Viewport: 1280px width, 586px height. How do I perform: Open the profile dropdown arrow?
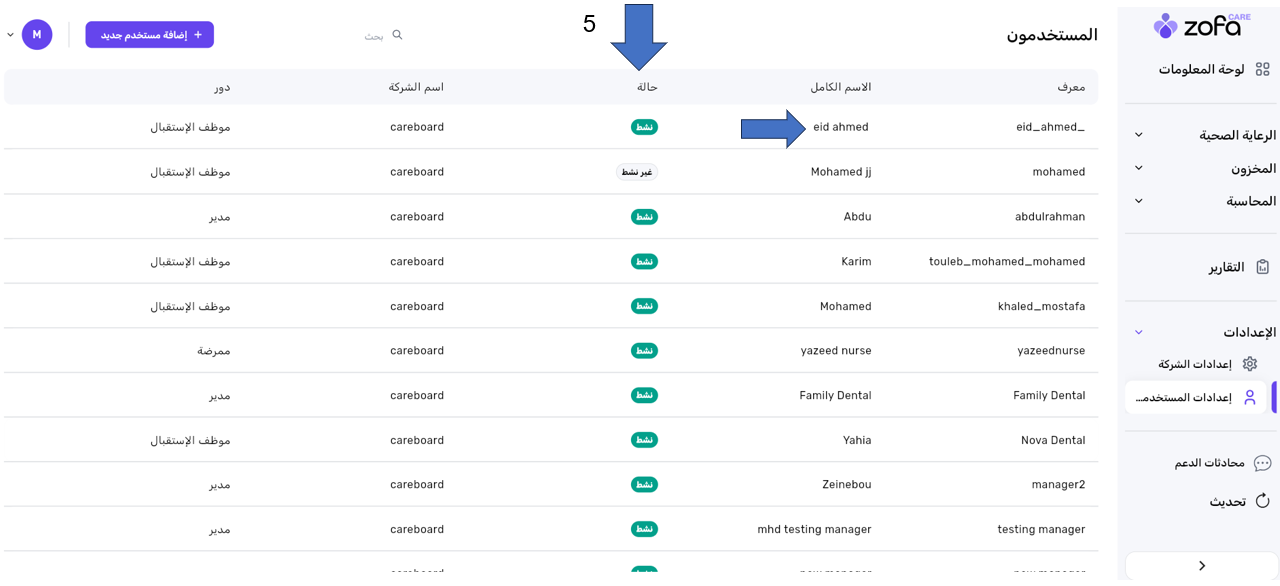pos(11,35)
